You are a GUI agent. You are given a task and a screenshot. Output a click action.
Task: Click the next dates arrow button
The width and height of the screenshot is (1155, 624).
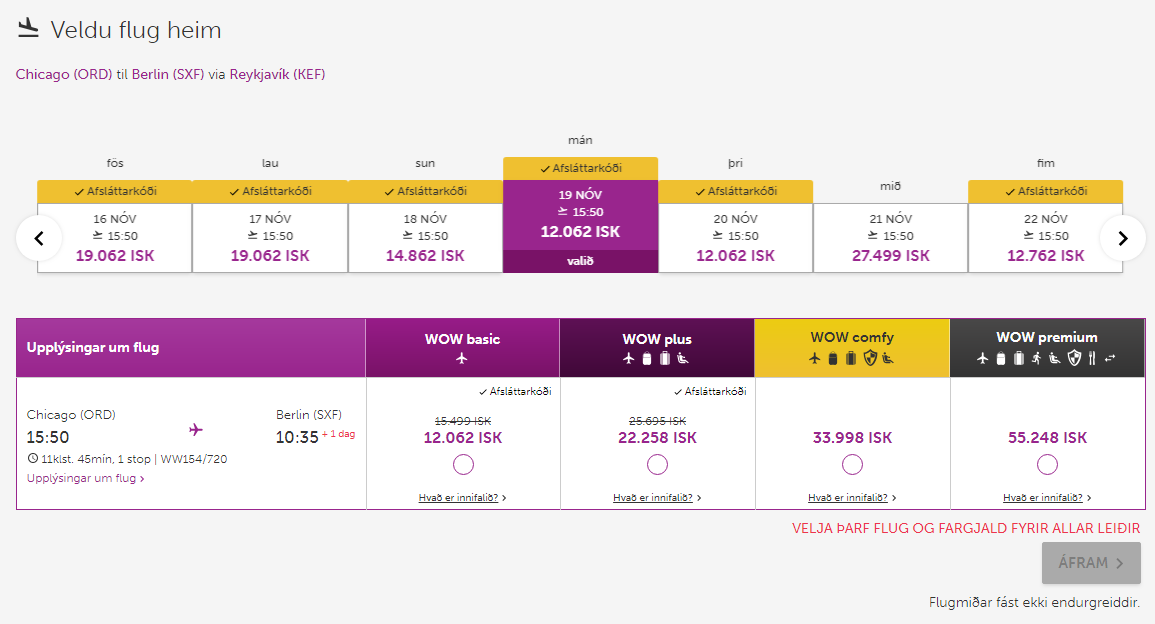pyautogui.click(x=1122, y=238)
